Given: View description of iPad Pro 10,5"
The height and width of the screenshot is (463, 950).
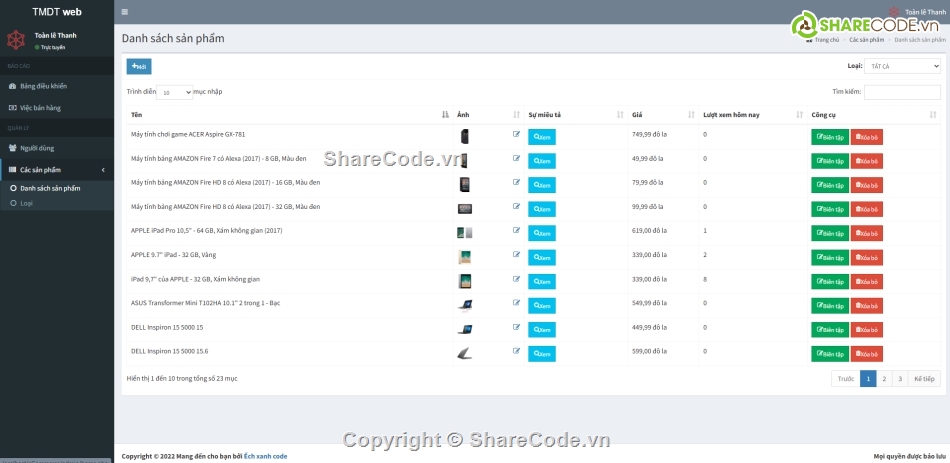Looking at the screenshot, I should pyautogui.click(x=542, y=233).
